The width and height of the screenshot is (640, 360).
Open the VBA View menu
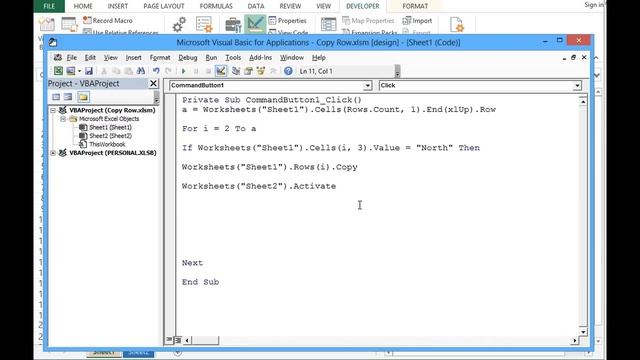point(111,58)
